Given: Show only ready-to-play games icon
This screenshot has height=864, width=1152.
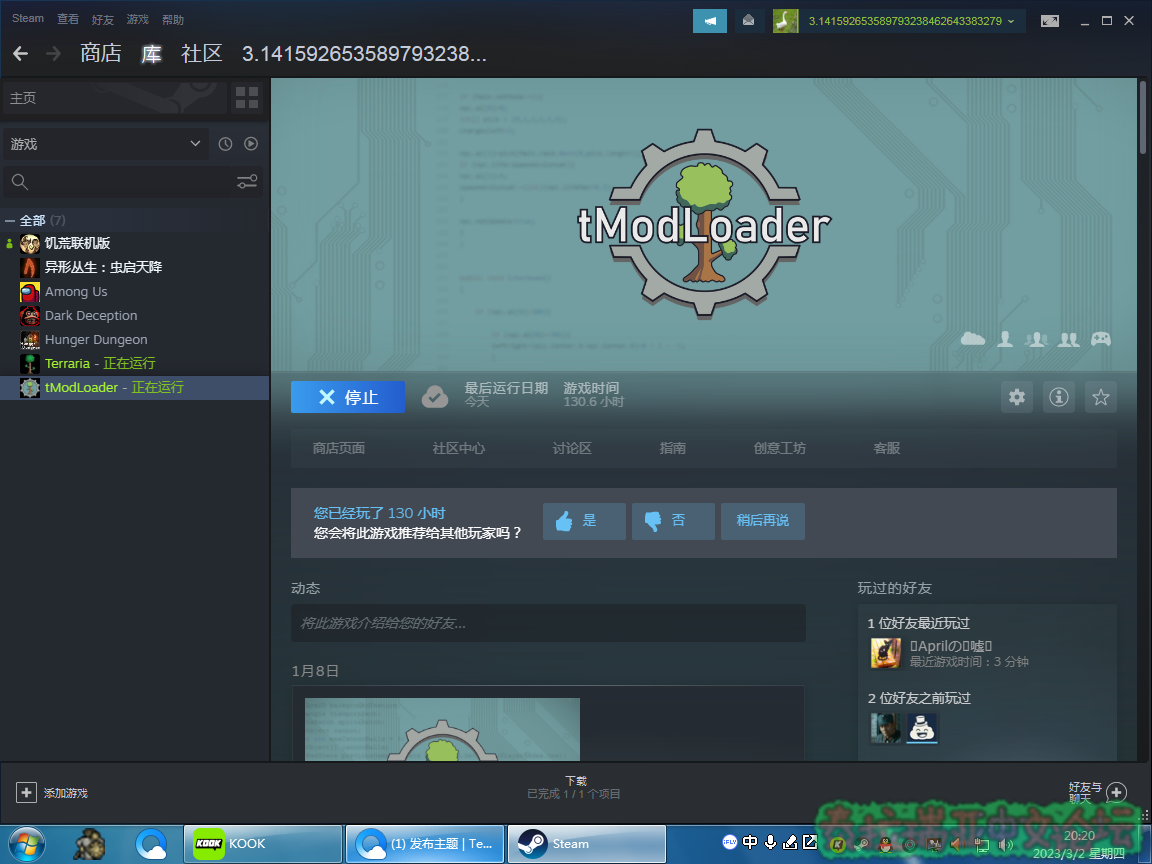Looking at the screenshot, I should click(x=251, y=144).
